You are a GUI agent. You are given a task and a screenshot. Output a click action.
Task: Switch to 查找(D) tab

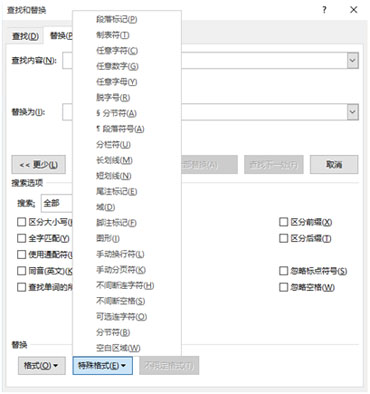25,36
